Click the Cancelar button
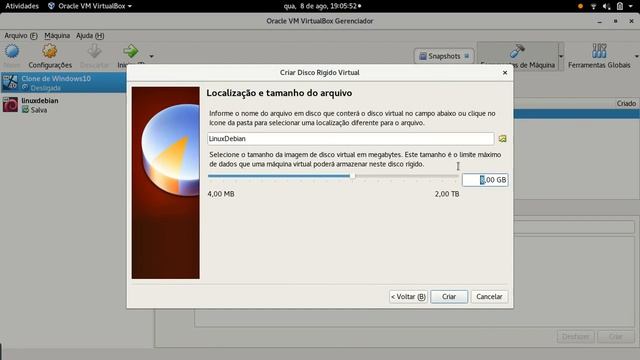 pos(489,297)
